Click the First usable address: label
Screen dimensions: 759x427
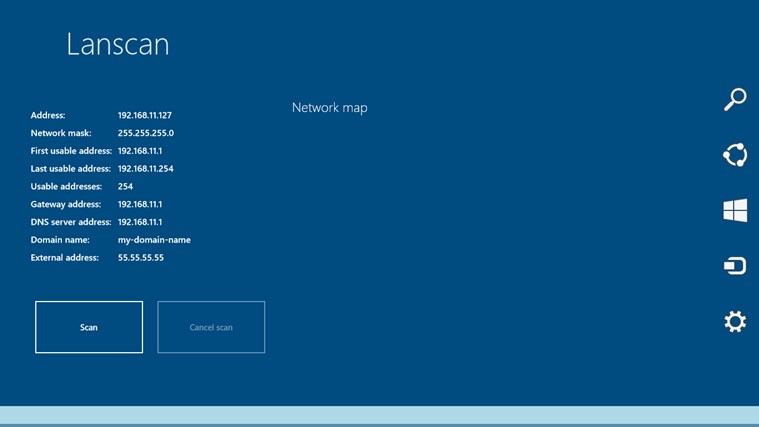71,151
